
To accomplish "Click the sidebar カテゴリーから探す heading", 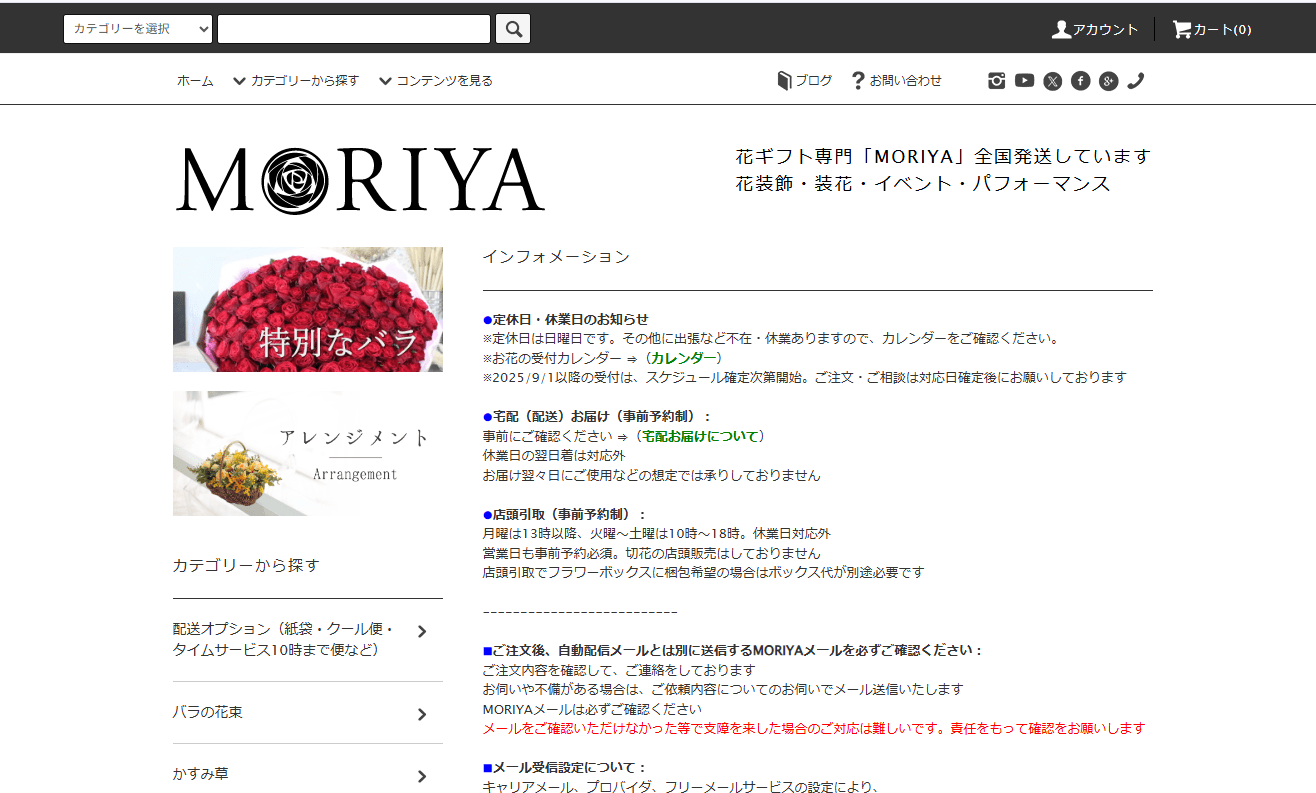I will 246,566.
